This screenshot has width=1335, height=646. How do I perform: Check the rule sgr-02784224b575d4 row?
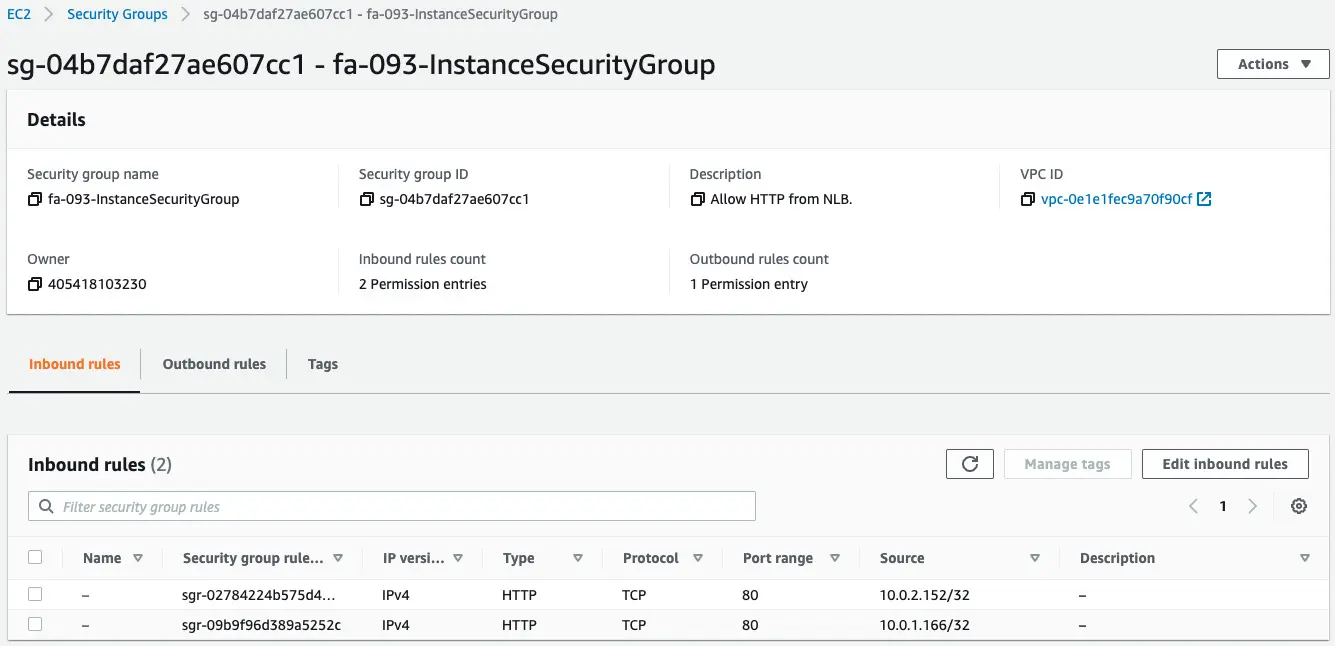point(35,593)
